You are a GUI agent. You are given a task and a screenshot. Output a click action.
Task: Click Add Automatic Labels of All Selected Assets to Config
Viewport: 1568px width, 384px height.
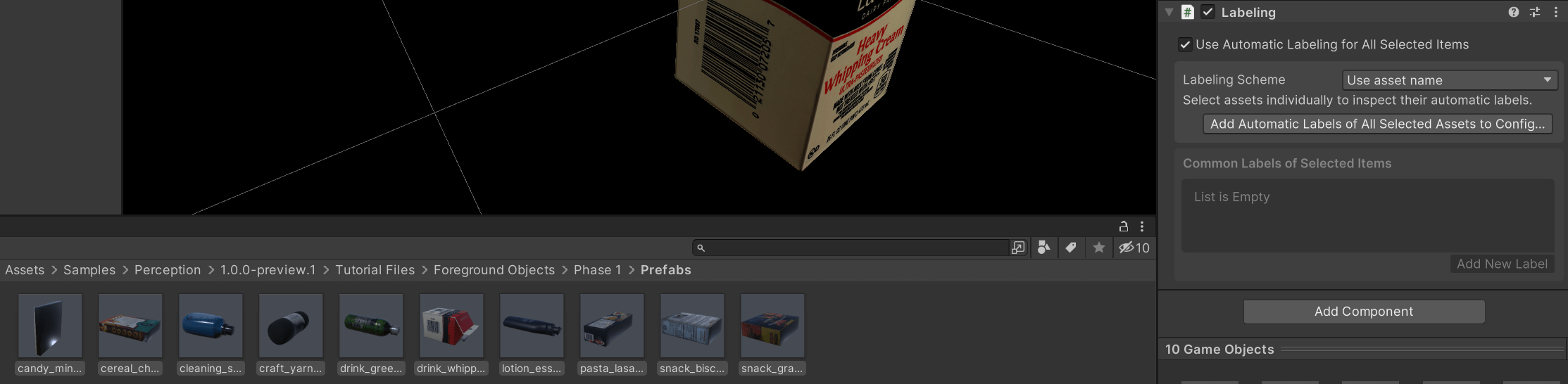[1377, 124]
